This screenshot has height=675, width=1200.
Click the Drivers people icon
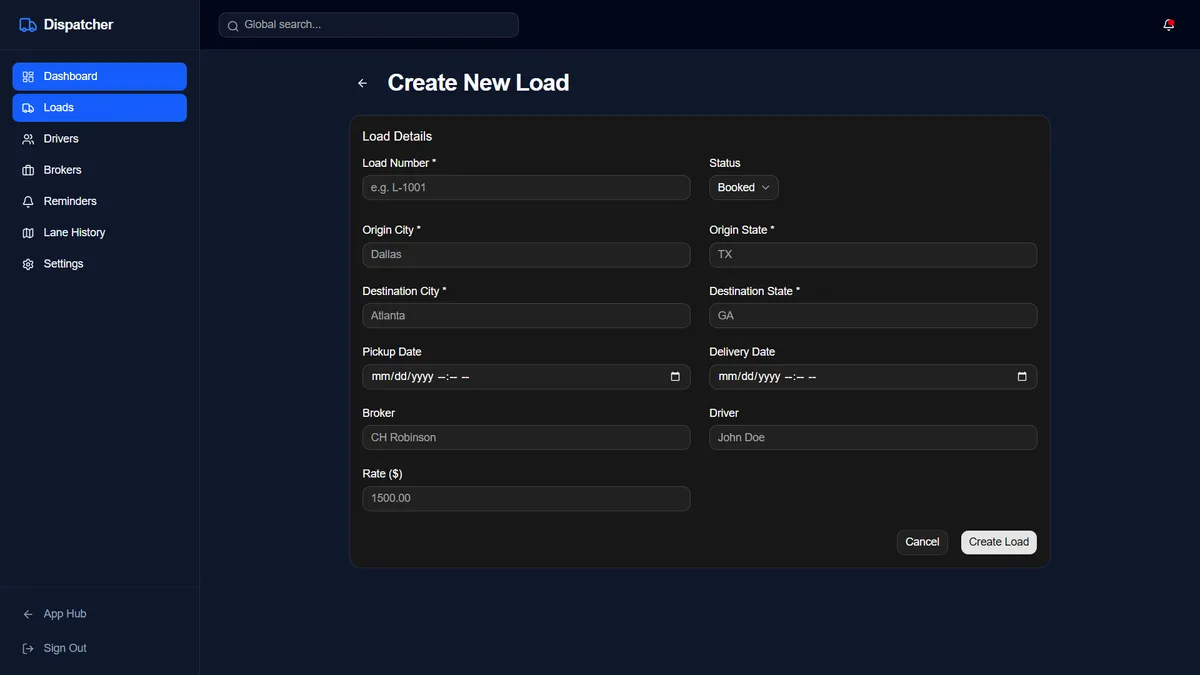click(x=28, y=139)
